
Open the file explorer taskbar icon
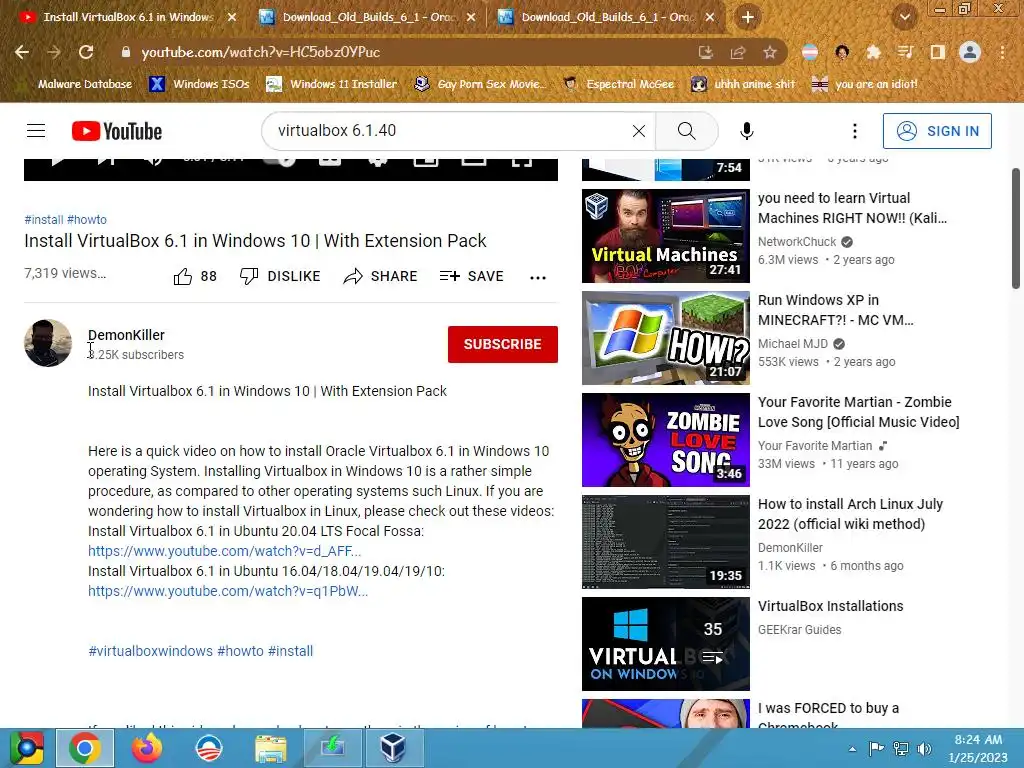click(x=270, y=748)
